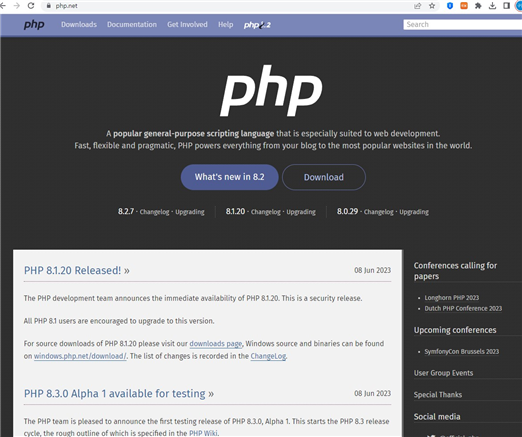The width and height of the screenshot is (522, 437).
Task: Click the browser back arrow
Action: tap(3, 6)
